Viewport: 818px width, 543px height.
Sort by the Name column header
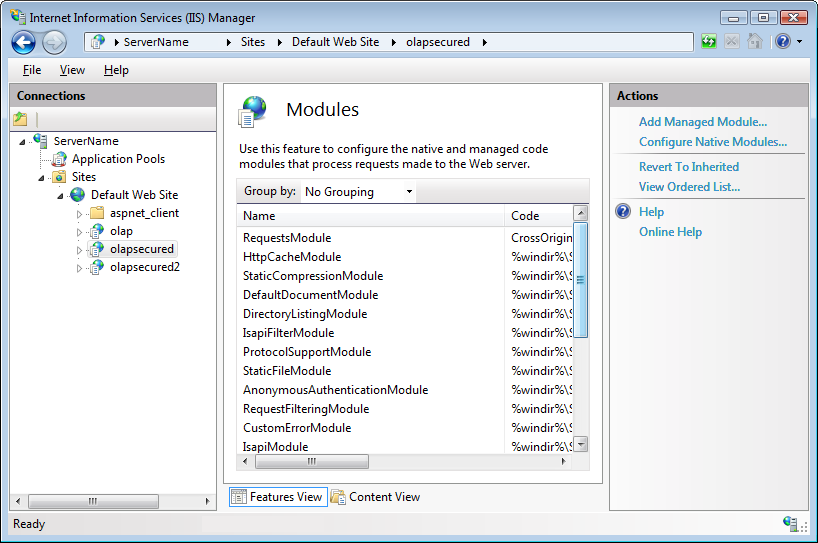[x=370, y=216]
